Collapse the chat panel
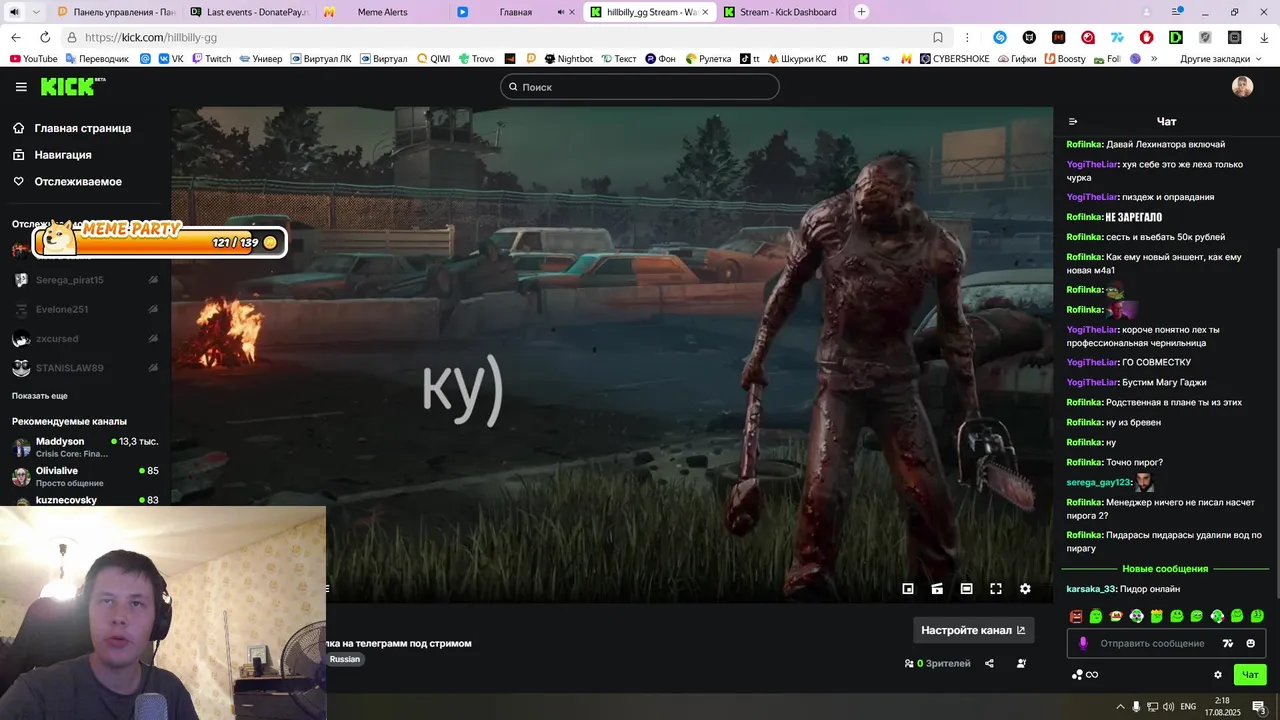This screenshot has width=1280, height=720. [1073, 122]
